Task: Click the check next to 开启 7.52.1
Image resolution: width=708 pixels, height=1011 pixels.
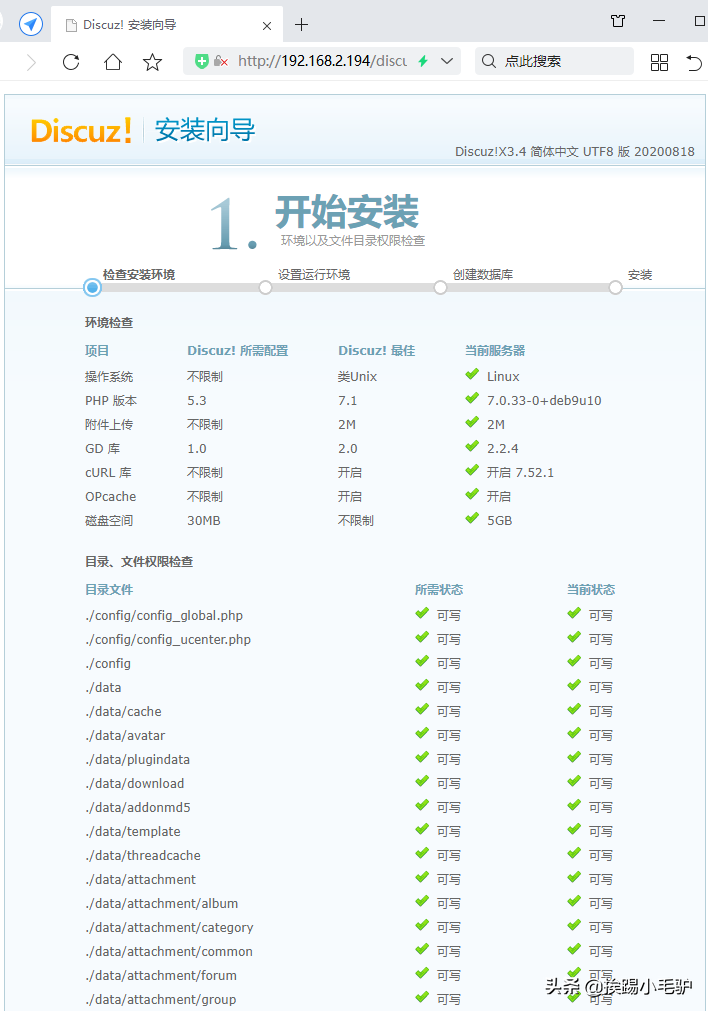Action: coord(472,470)
